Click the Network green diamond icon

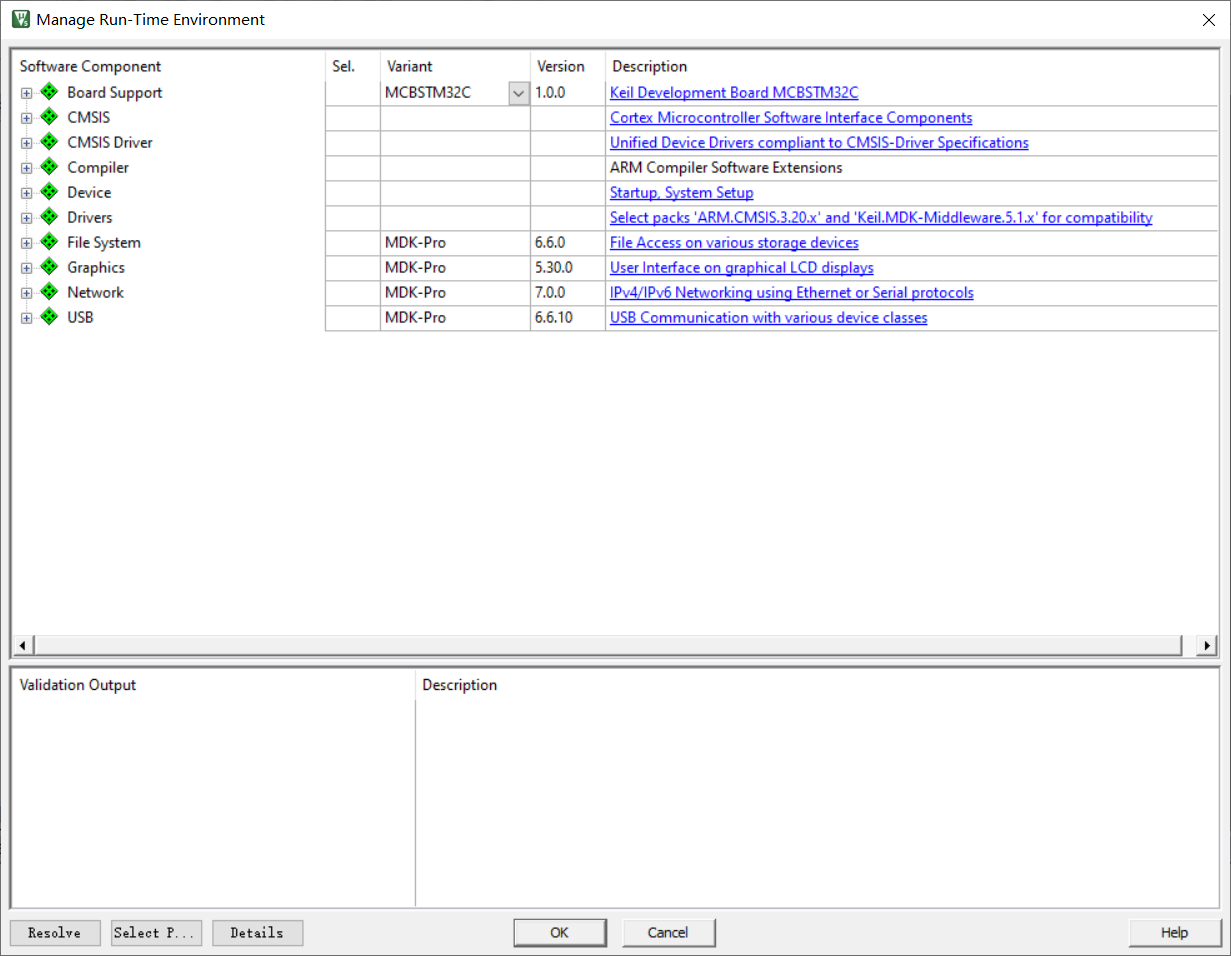(x=49, y=292)
